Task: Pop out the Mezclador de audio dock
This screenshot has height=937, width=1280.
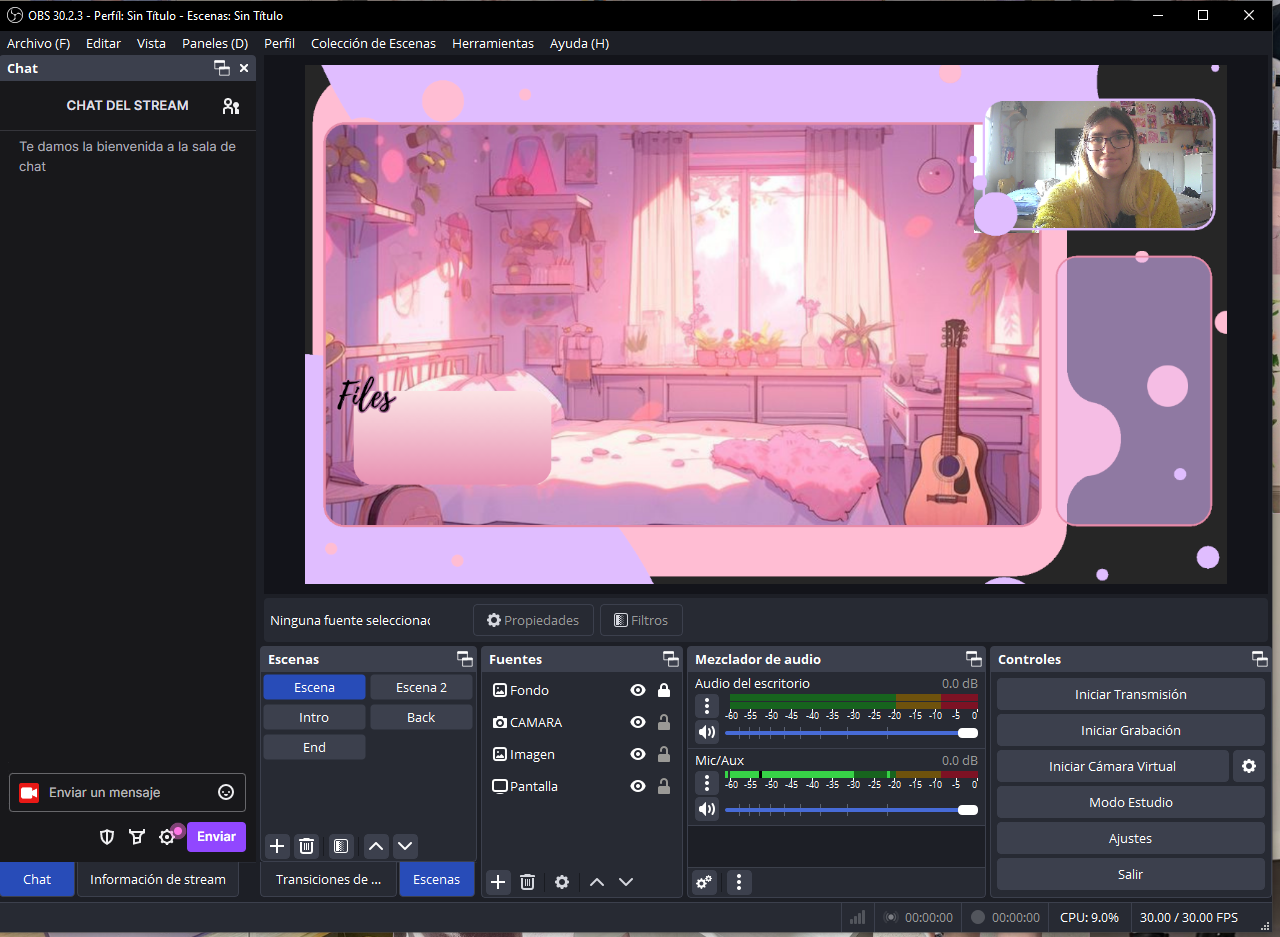Action: click(x=974, y=659)
